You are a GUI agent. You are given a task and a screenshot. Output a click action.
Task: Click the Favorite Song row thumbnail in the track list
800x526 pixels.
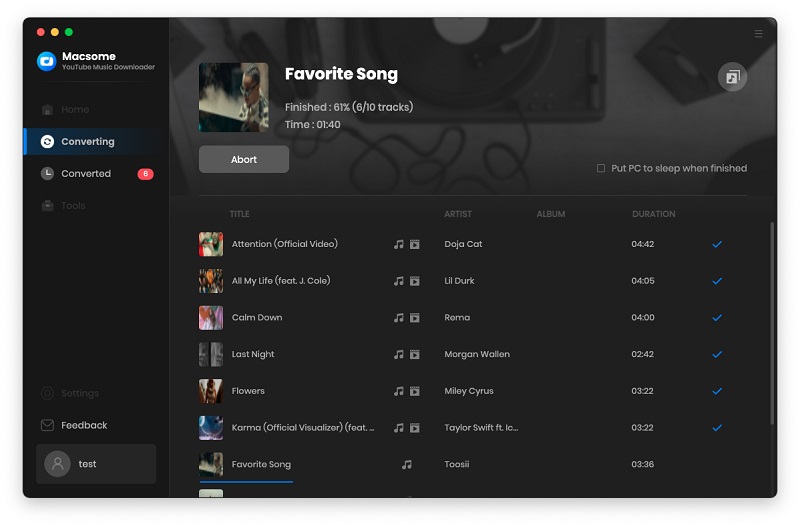pos(211,465)
